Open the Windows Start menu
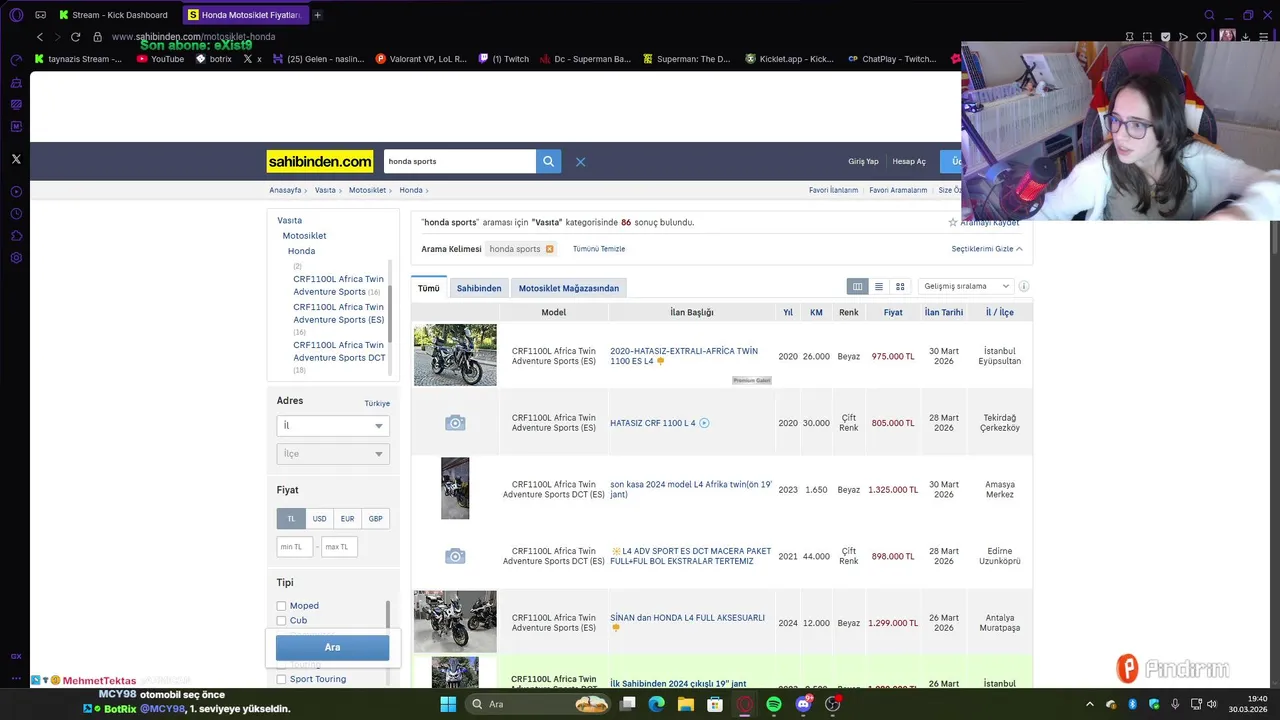Image resolution: width=1280 pixels, height=720 pixels. click(448, 704)
